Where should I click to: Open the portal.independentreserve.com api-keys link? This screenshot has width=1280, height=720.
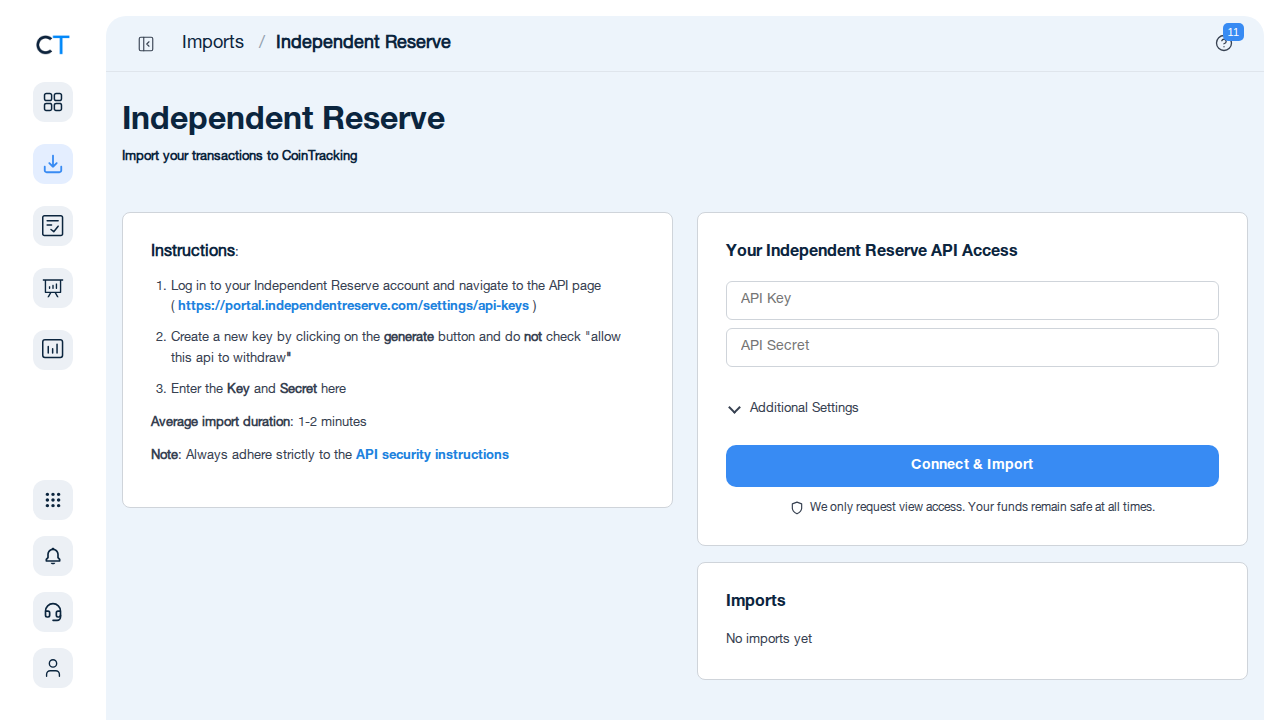[x=354, y=306]
